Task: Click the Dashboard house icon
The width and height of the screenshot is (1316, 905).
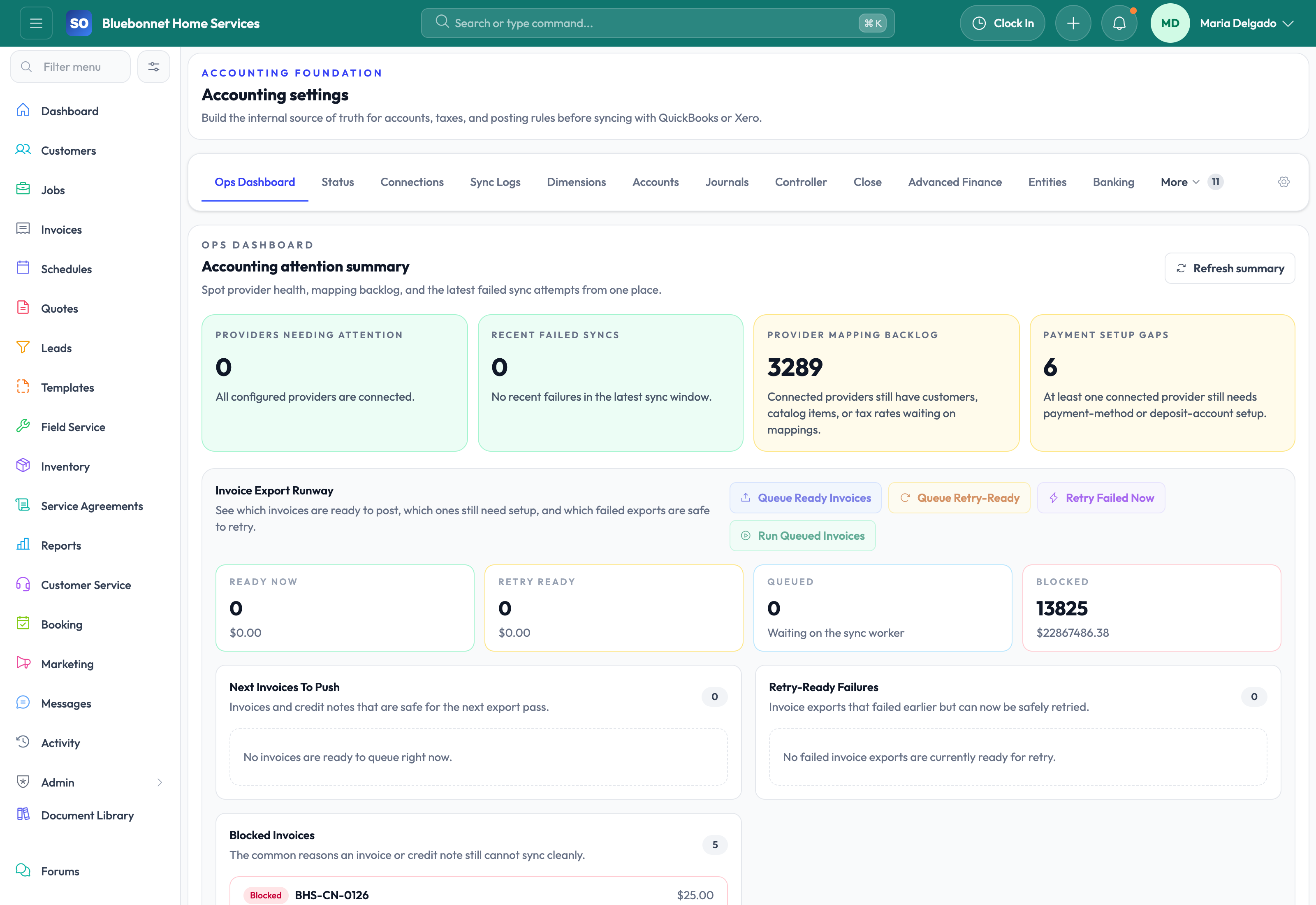Action: click(23, 110)
